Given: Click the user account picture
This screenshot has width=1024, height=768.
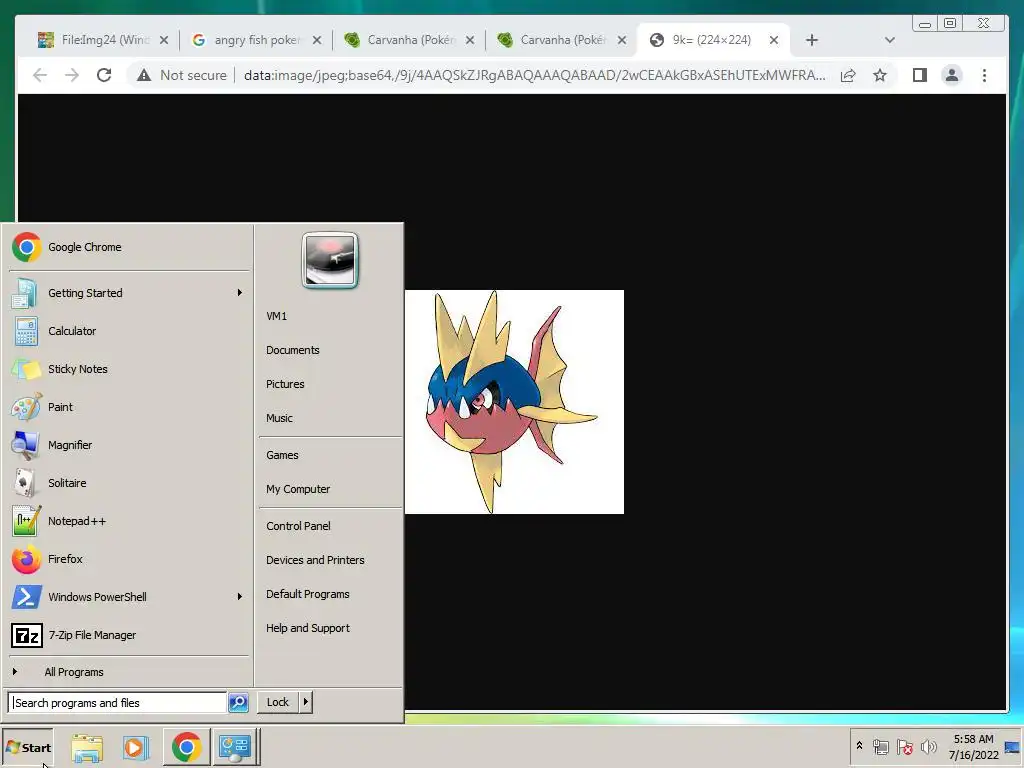Looking at the screenshot, I should coord(330,260).
